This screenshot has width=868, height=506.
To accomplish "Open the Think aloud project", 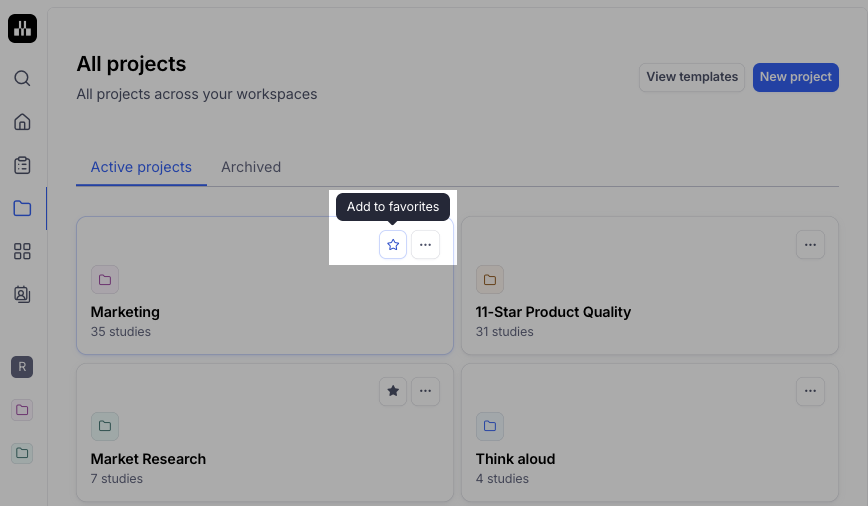I will 515,459.
